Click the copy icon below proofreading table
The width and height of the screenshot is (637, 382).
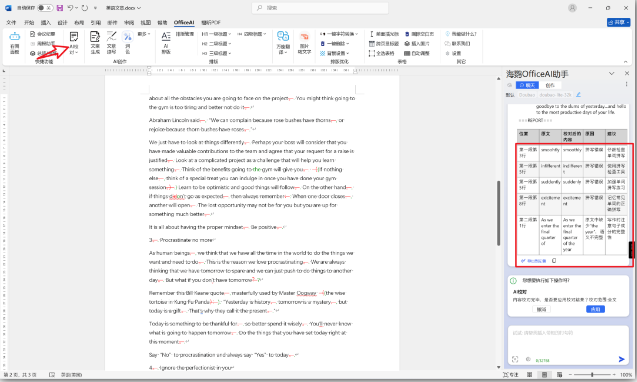coord(554,261)
